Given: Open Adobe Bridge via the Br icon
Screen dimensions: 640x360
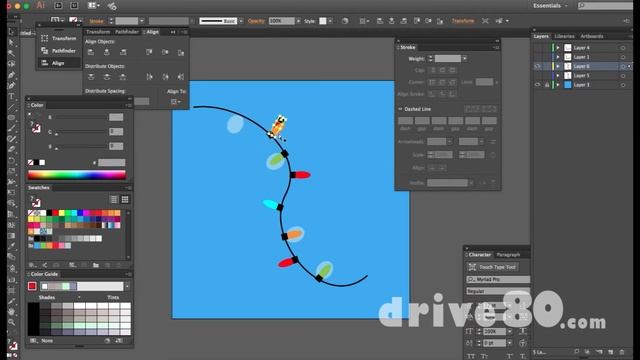Looking at the screenshot, I should coord(58,6).
